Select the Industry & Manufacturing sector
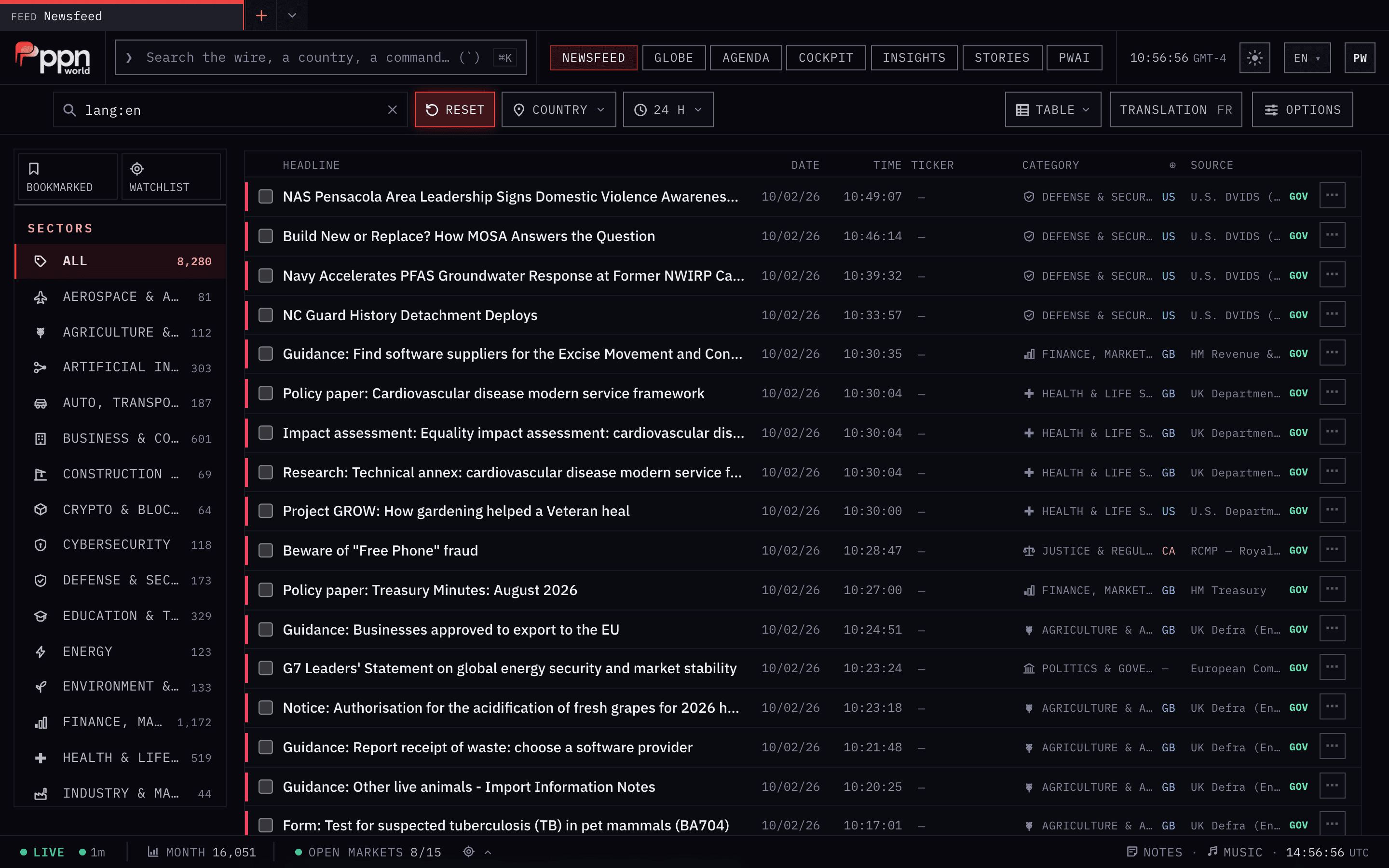 [x=121, y=793]
